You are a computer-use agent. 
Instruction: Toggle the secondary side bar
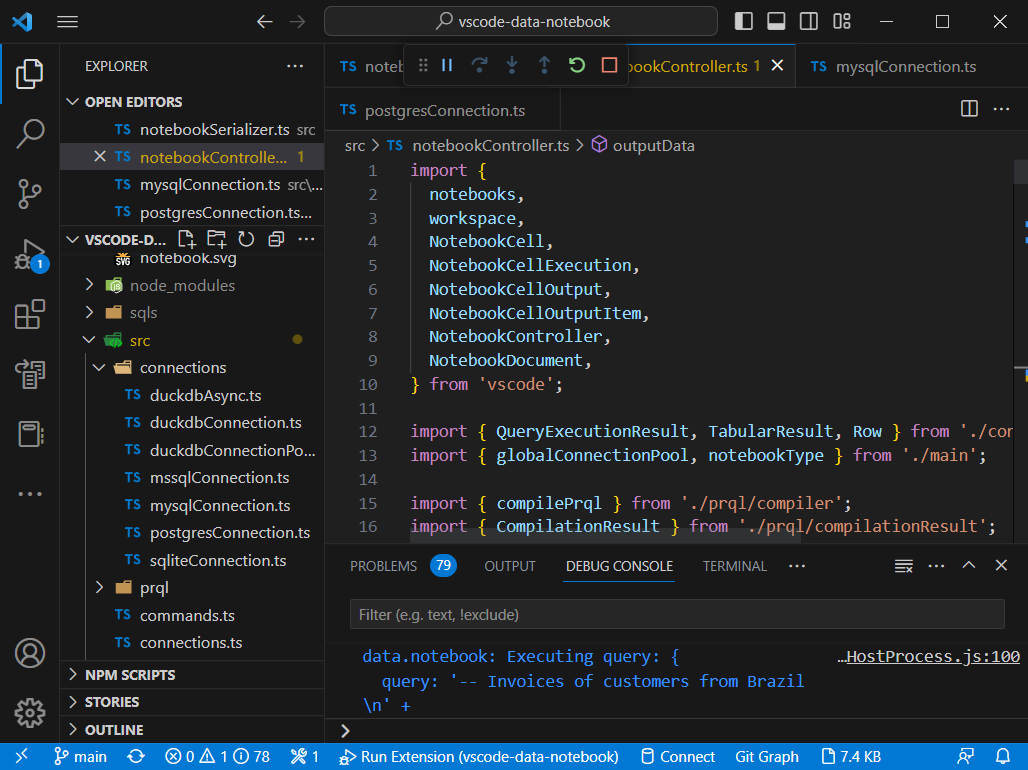coord(809,21)
